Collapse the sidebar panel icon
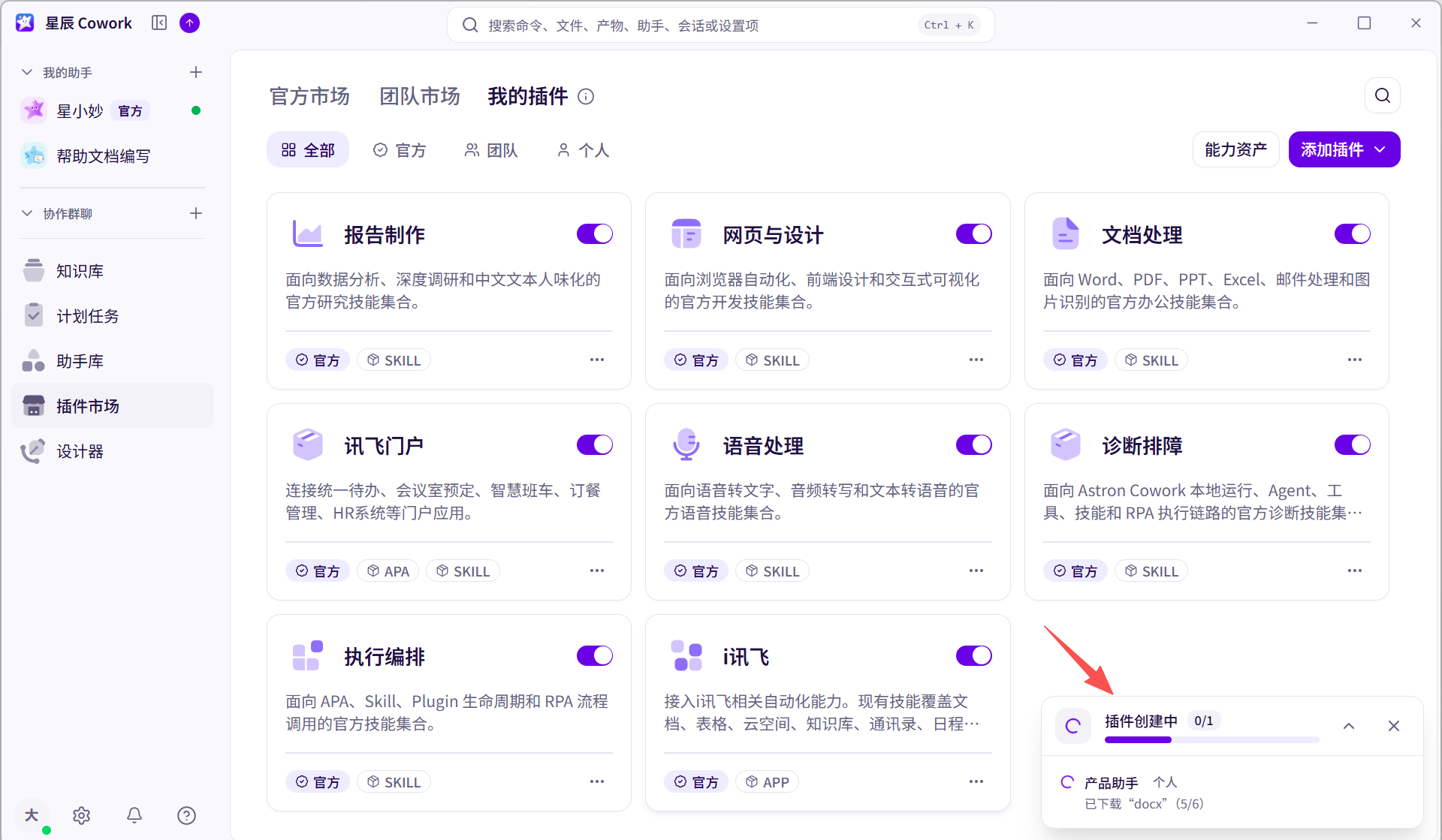 (159, 23)
